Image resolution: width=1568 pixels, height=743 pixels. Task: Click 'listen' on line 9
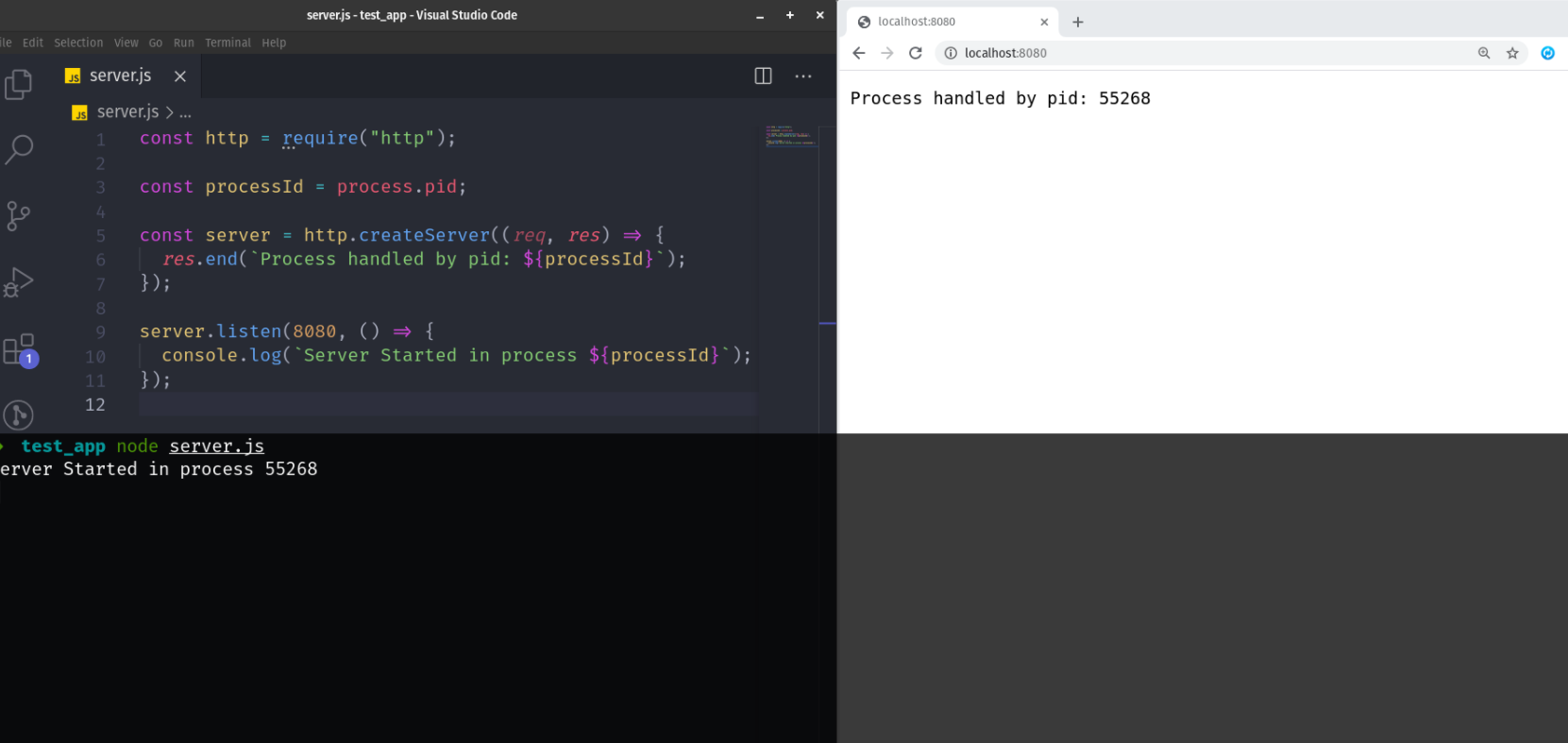(x=249, y=331)
